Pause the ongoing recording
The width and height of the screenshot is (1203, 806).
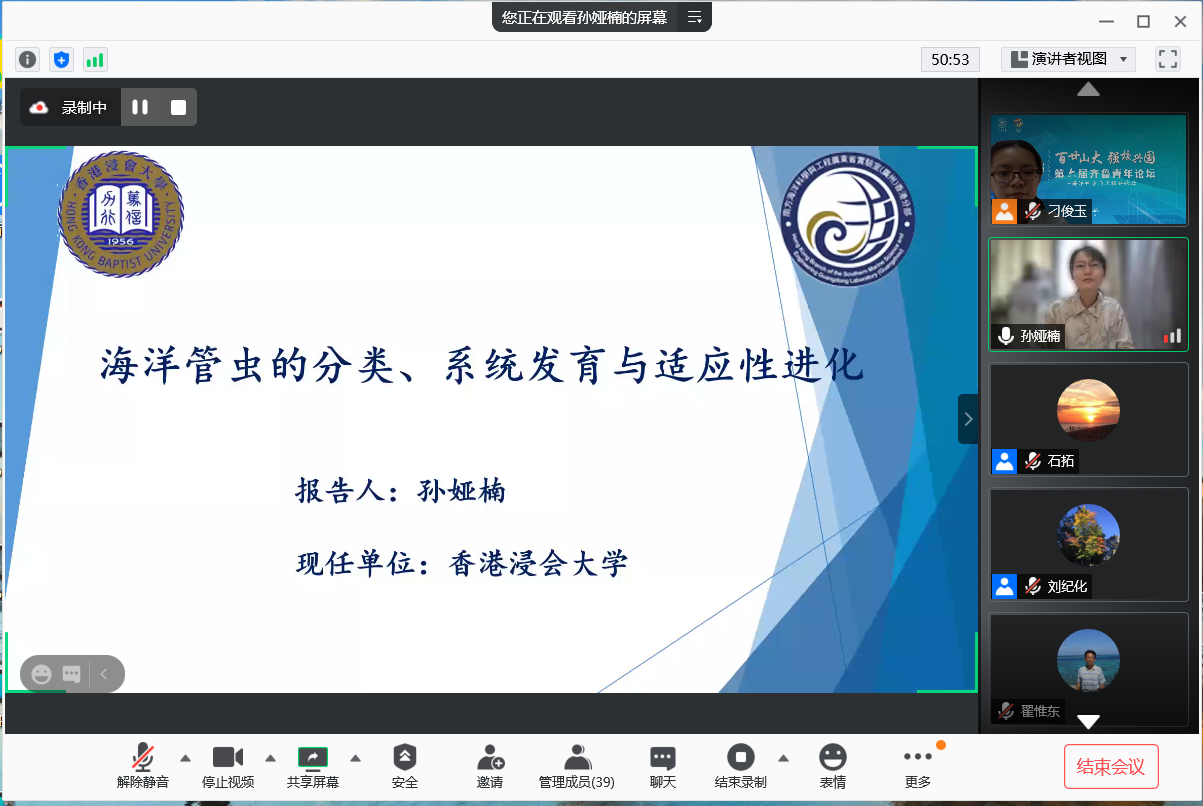[x=140, y=107]
